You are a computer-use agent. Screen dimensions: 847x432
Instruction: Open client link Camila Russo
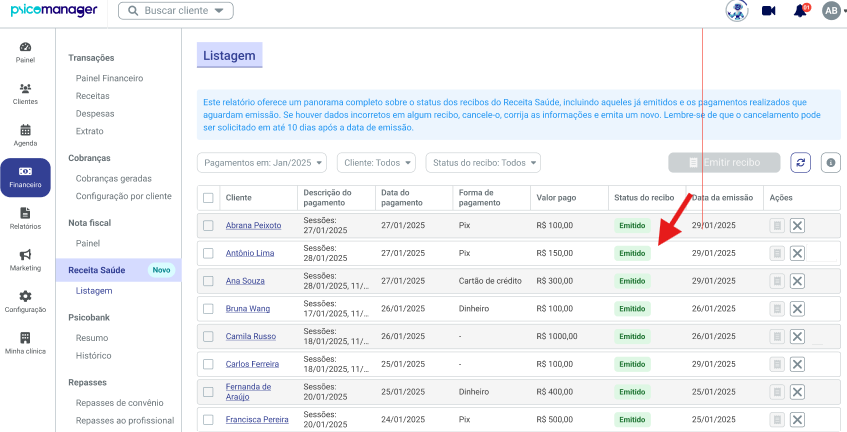click(251, 336)
